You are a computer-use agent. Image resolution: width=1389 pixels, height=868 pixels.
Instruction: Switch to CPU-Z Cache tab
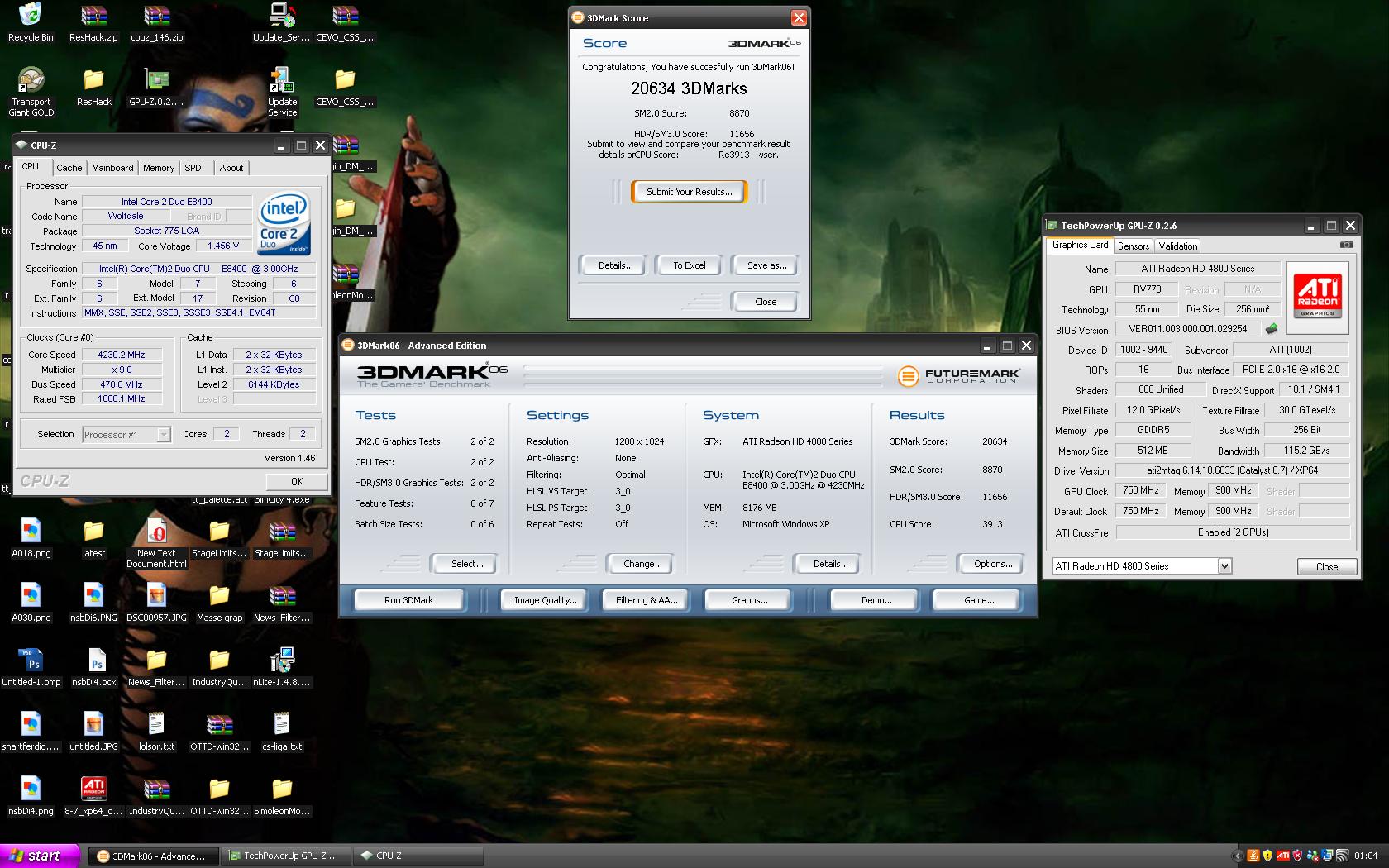(x=69, y=168)
